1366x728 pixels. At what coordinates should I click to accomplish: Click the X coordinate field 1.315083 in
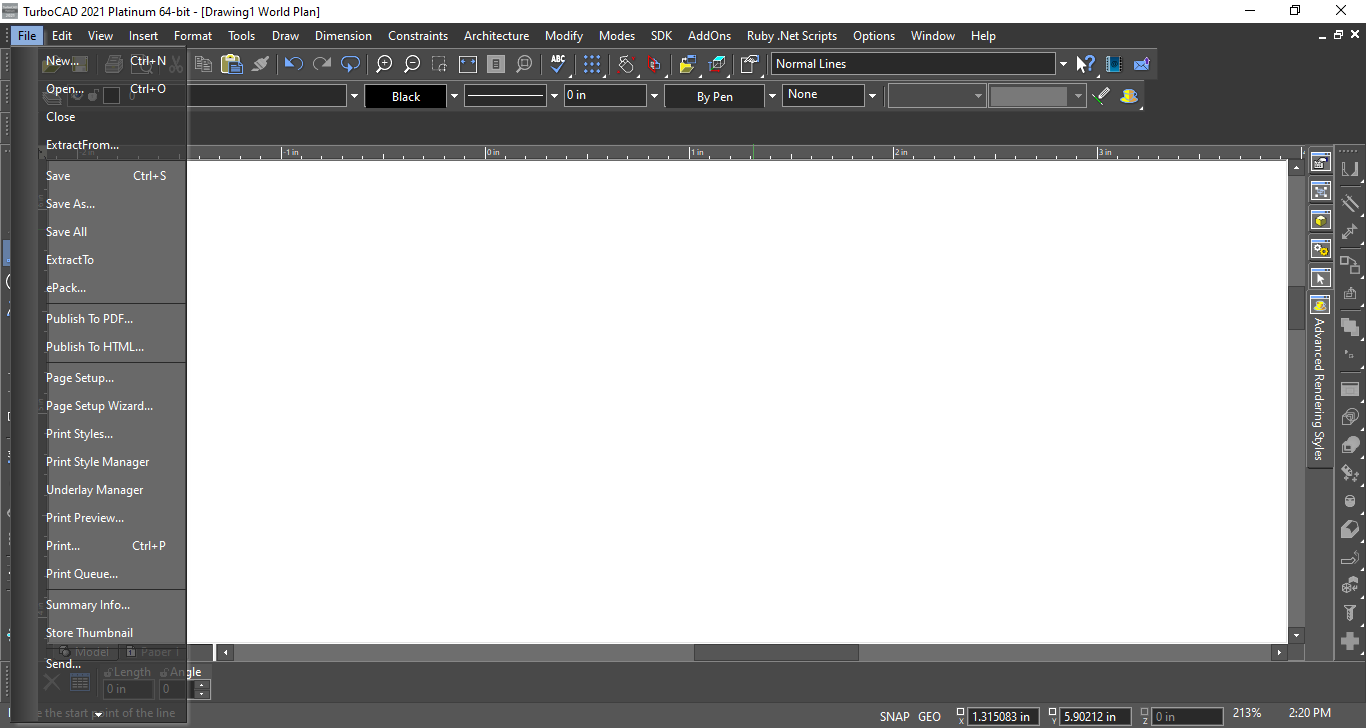1005,716
